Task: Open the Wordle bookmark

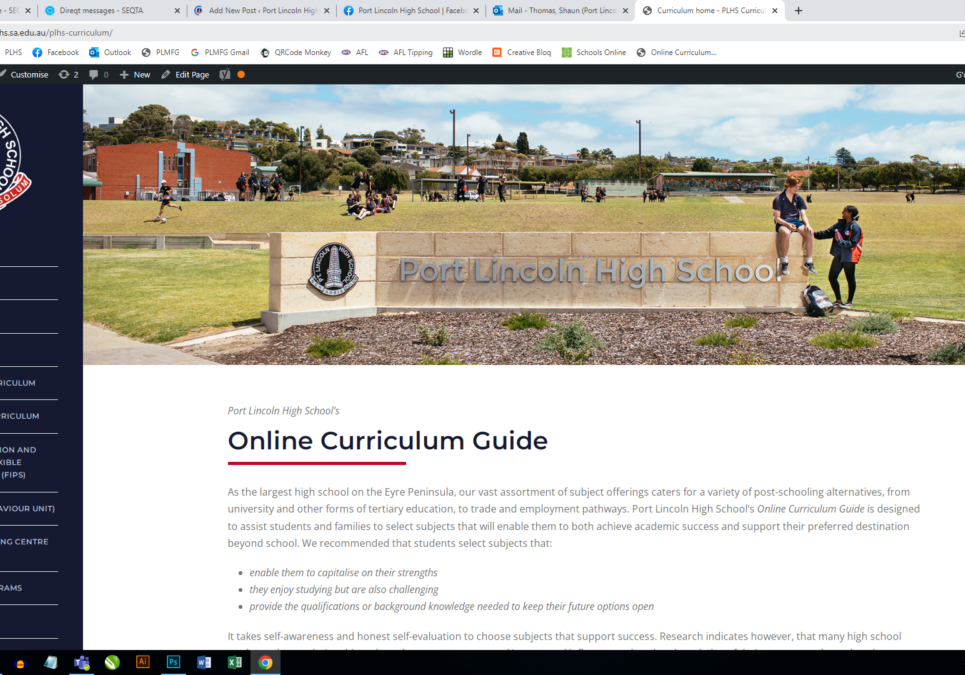Action: coord(462,52)
